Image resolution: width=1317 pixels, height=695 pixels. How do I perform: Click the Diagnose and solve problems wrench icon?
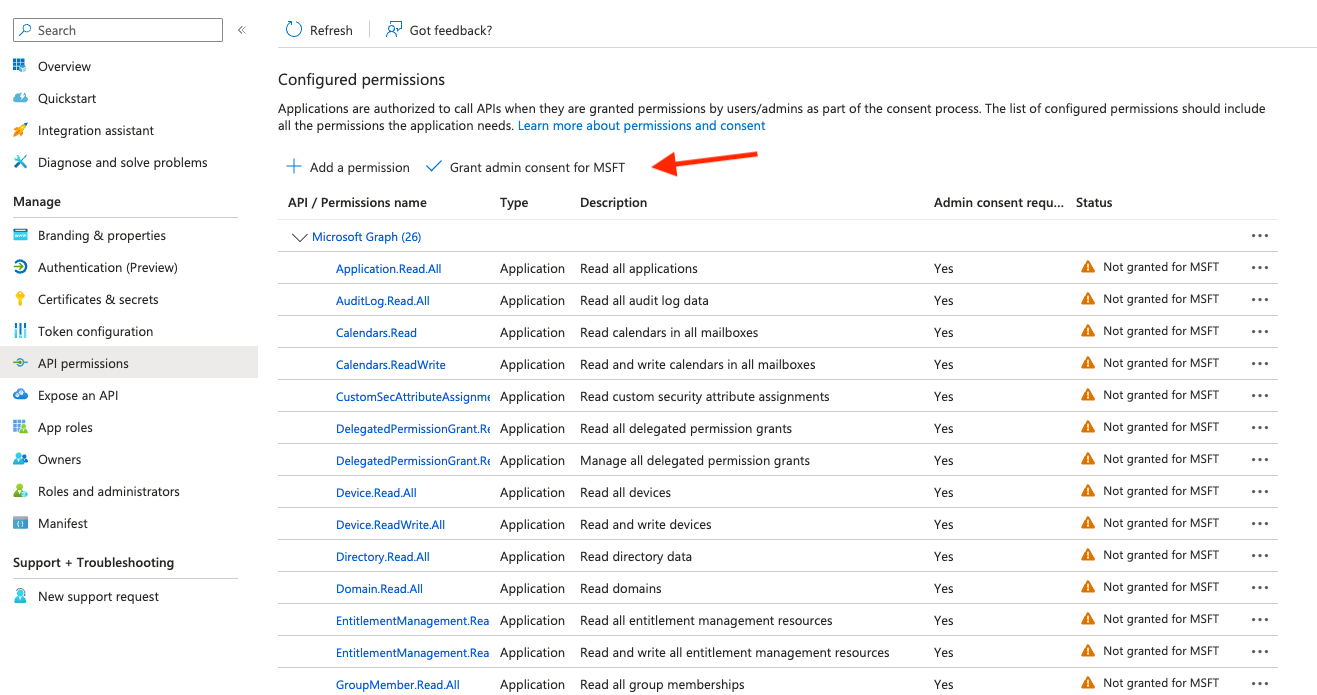pyautogui.click(x=20, y=162)
